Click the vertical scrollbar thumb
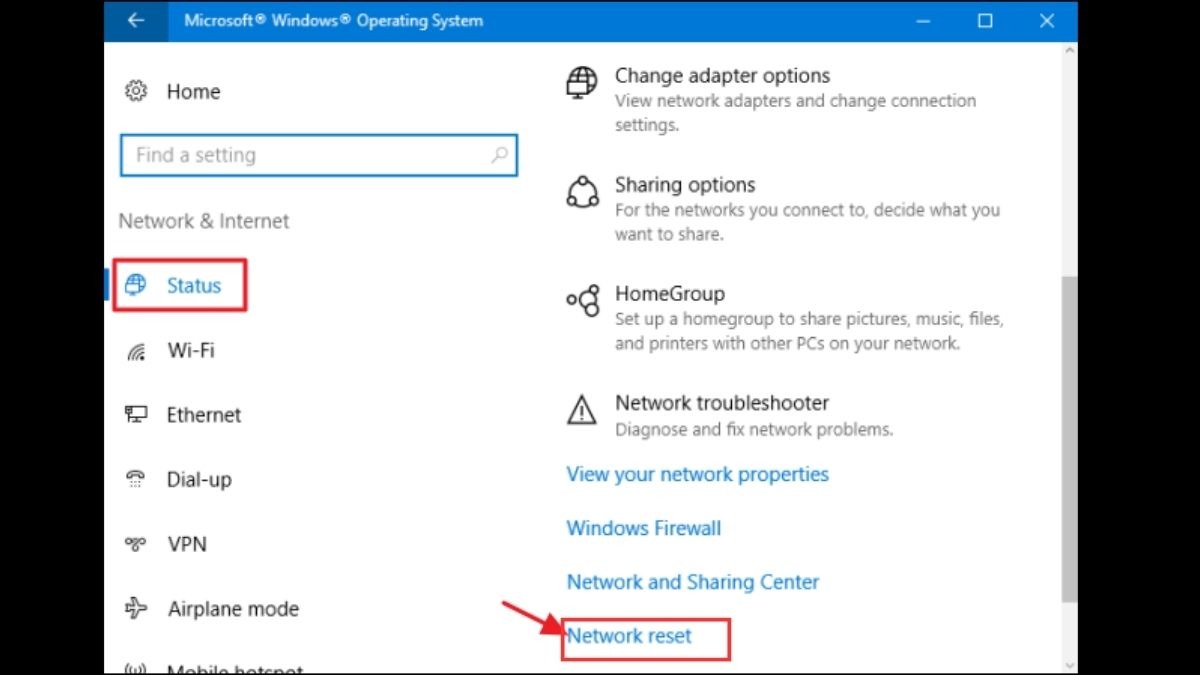 (x=1069, y=440)
